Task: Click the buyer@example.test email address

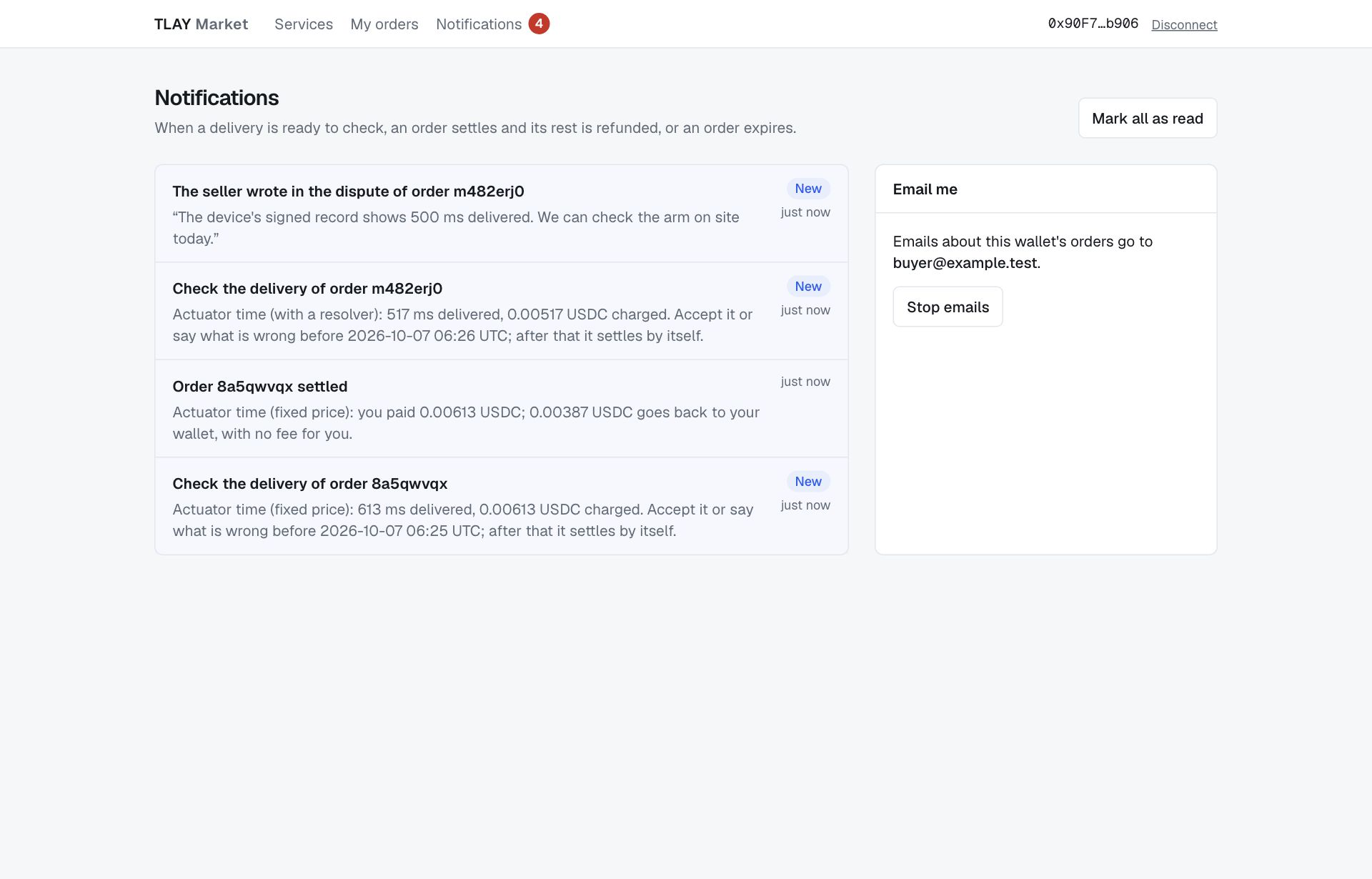Action: [965, 263]
